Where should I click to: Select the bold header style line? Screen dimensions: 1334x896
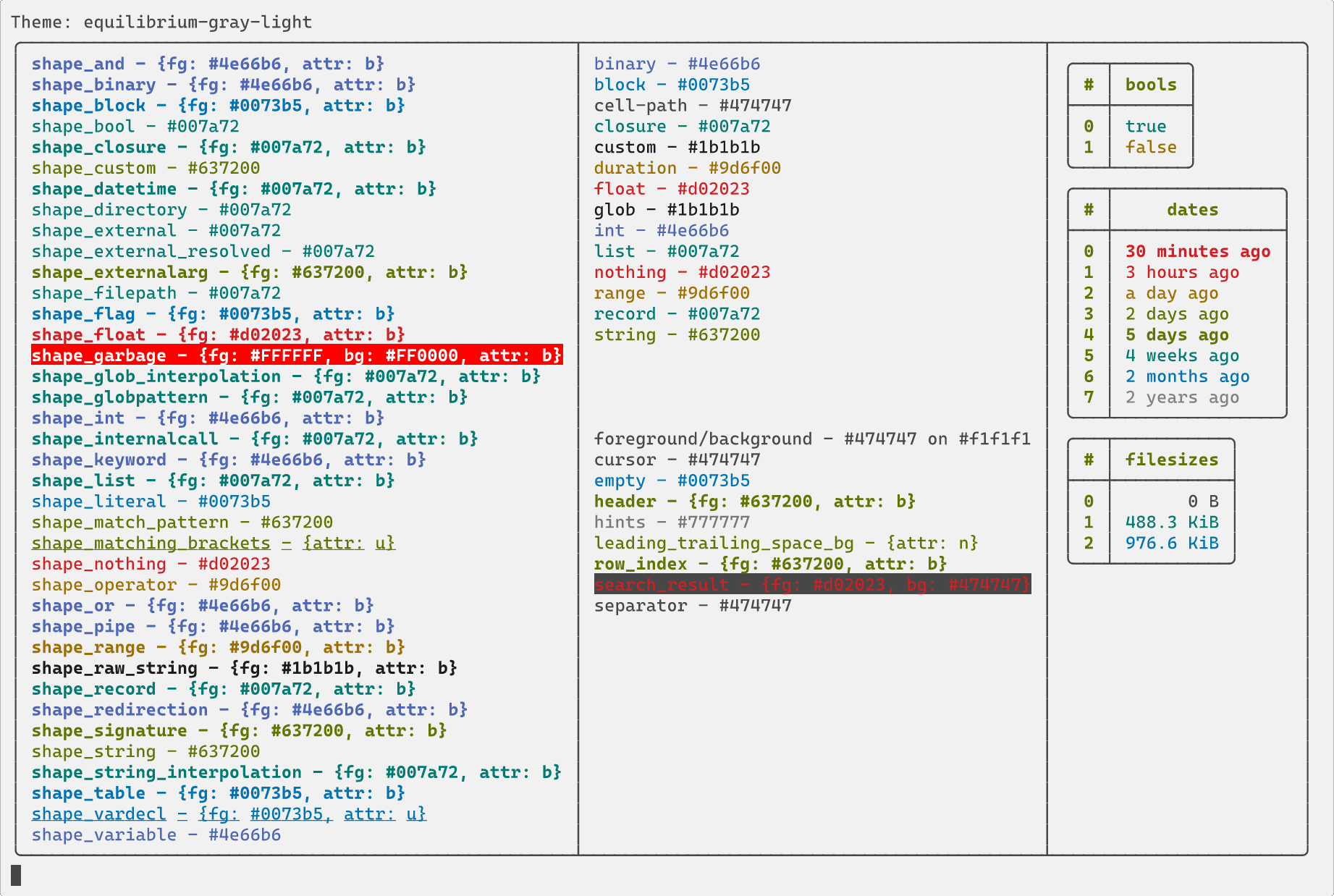(755, 502)
